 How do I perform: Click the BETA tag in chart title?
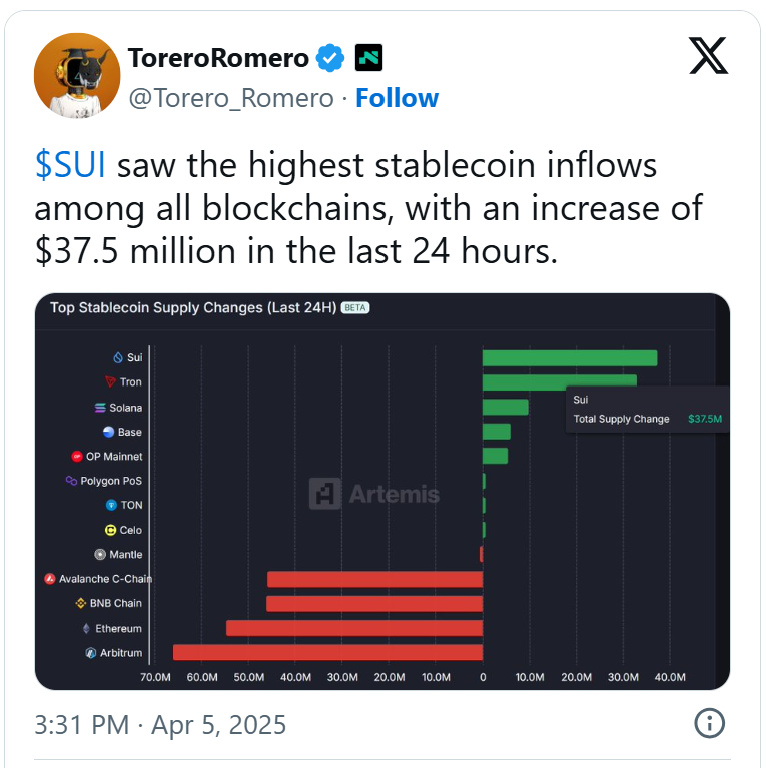pyautogui.click(x=355, y=308)
